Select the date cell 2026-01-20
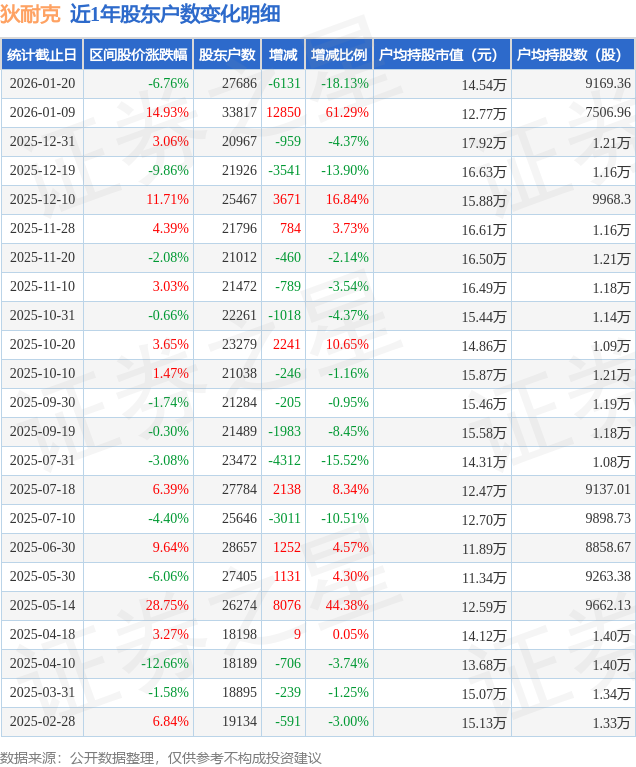The width and height of the screenshot is (636, 767). click(x=42, y=84)
